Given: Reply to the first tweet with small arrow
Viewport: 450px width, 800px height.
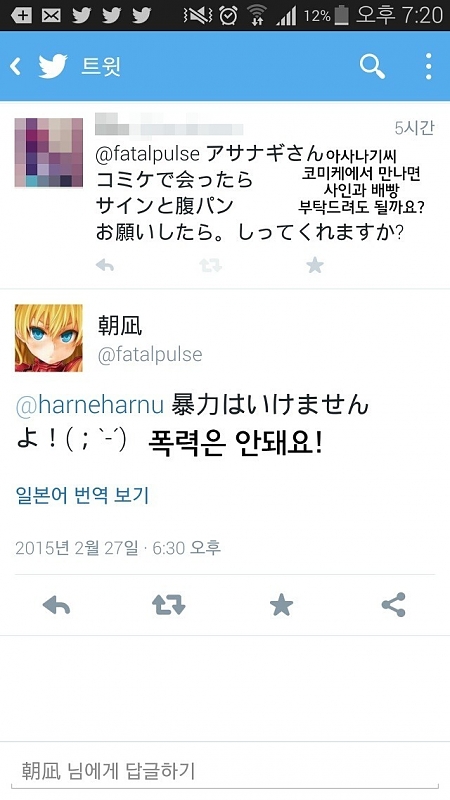Looking at the screenshot, I should coord(105,265).
